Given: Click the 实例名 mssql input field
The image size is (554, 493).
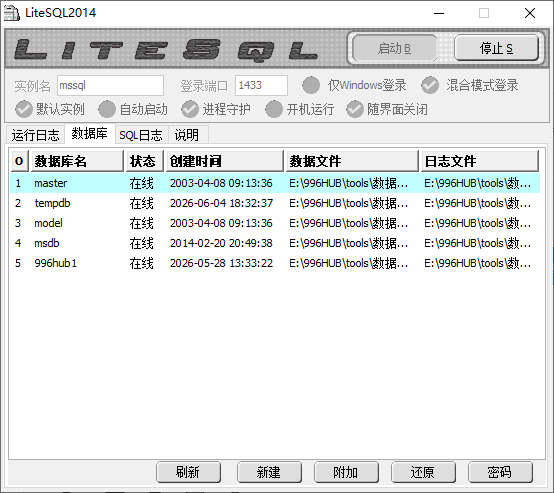Looking at the screenshot, I should point(110,85).
